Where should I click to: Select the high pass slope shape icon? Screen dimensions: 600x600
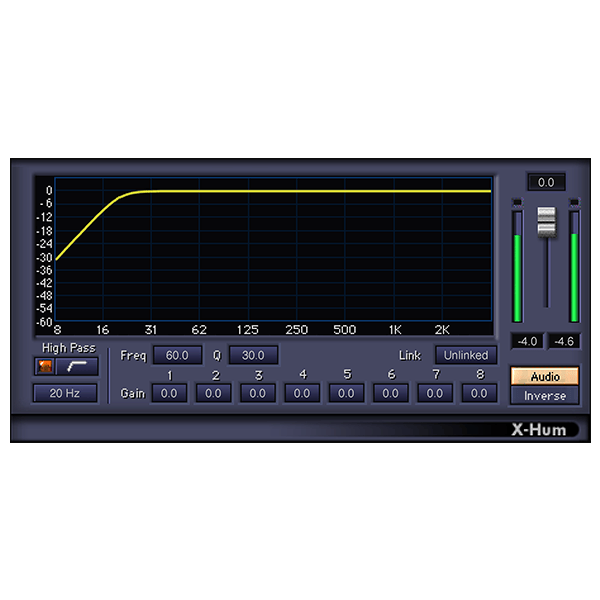(77, 366)
